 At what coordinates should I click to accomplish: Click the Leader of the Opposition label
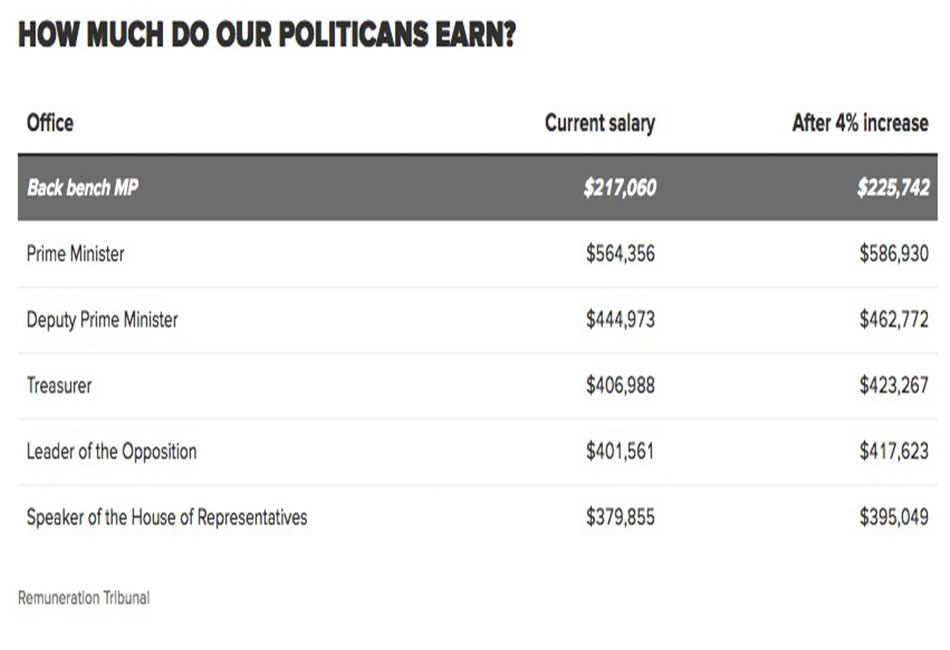pos(111,451)
